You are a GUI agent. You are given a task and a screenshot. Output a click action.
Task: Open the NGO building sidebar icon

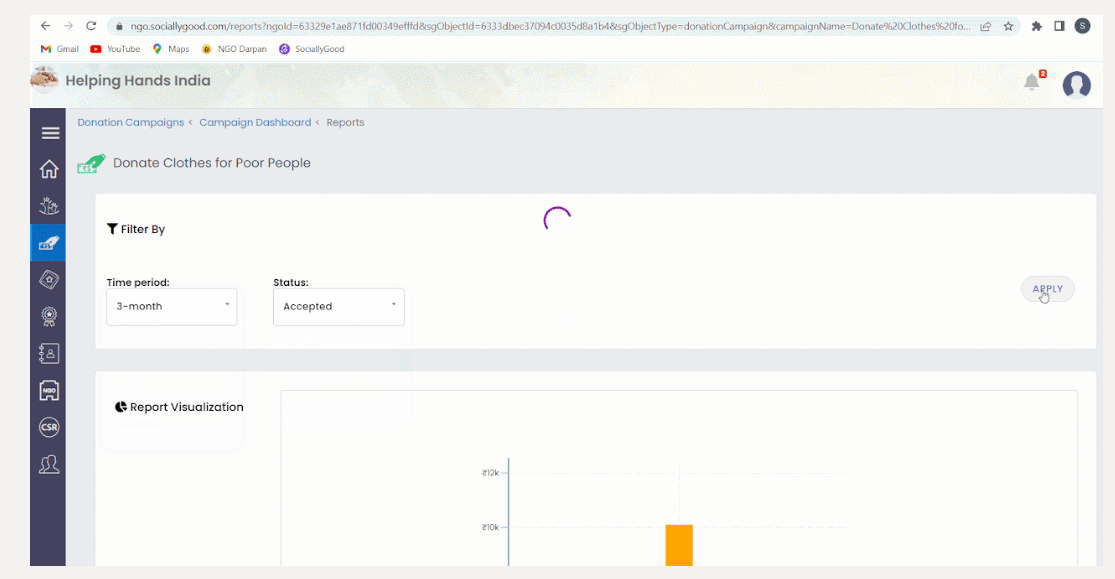49,391
